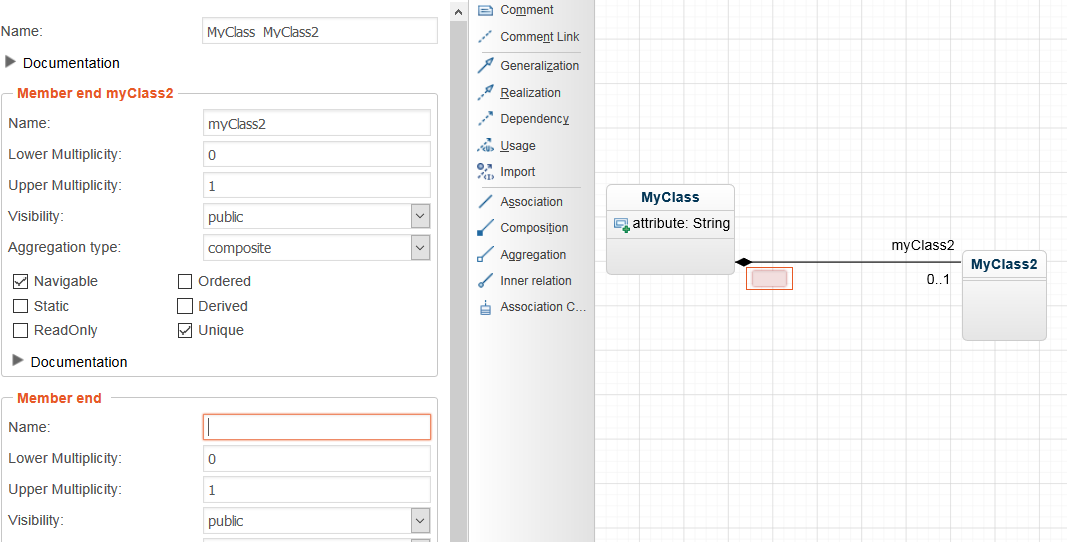Select the Composition tool

pos(533,228)
